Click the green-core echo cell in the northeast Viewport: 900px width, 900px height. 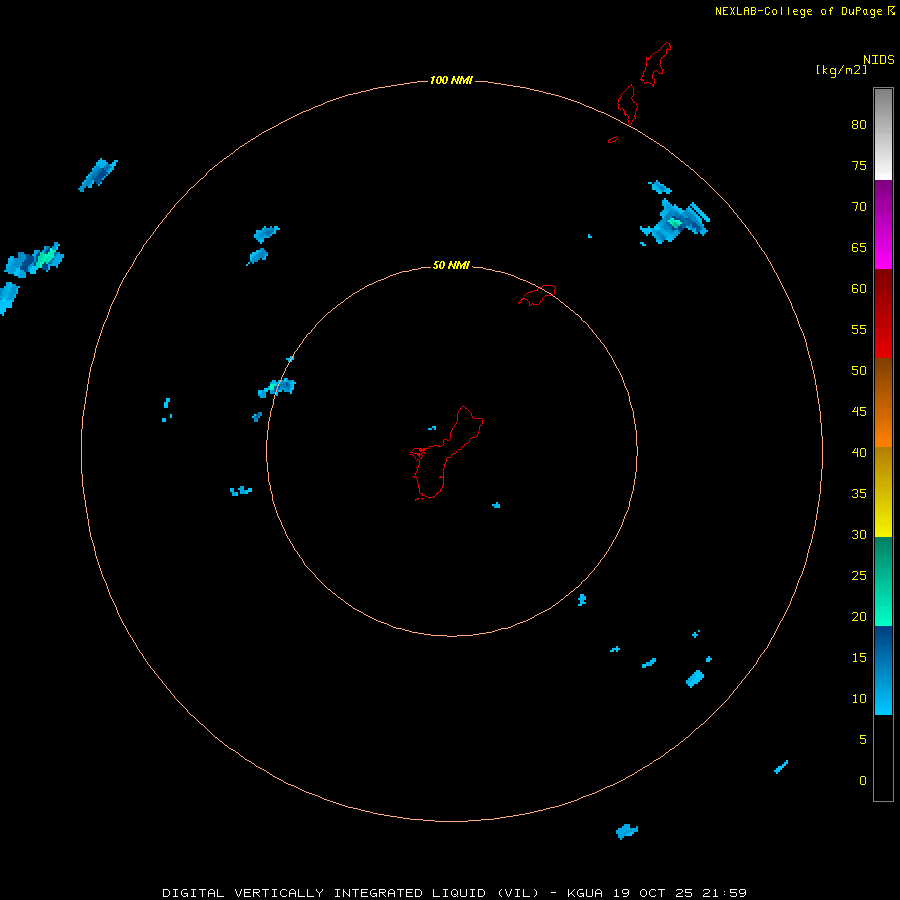tap(675, 222)
